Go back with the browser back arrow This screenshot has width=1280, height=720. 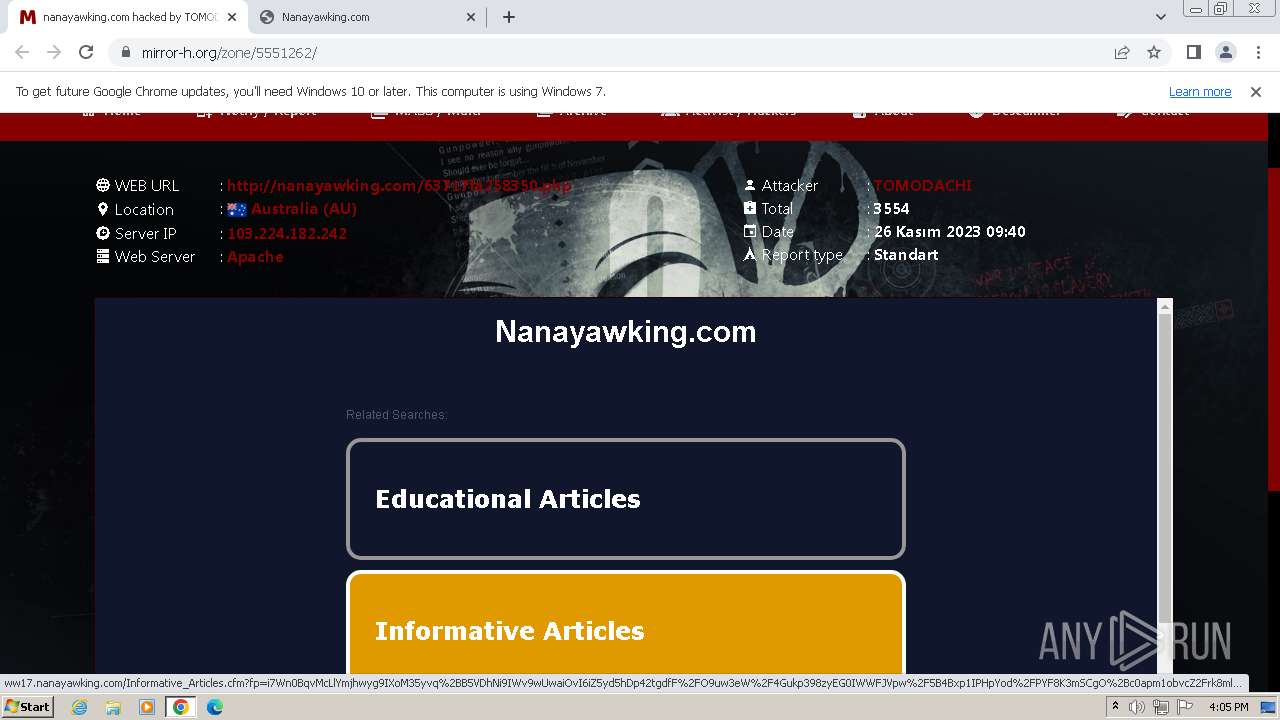tap(22, 52)
